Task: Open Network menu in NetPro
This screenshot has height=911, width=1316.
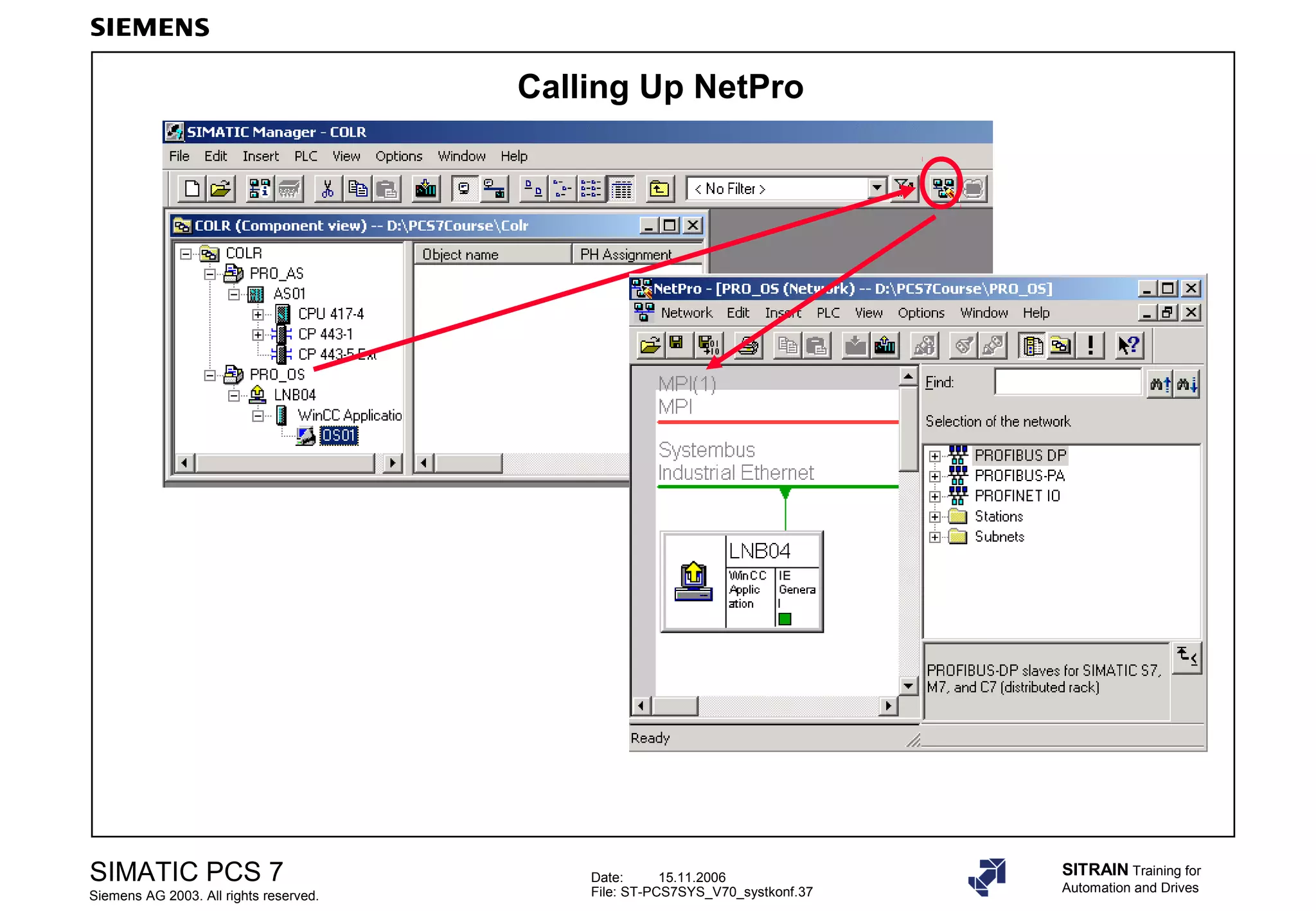Action: click(686, 313)
